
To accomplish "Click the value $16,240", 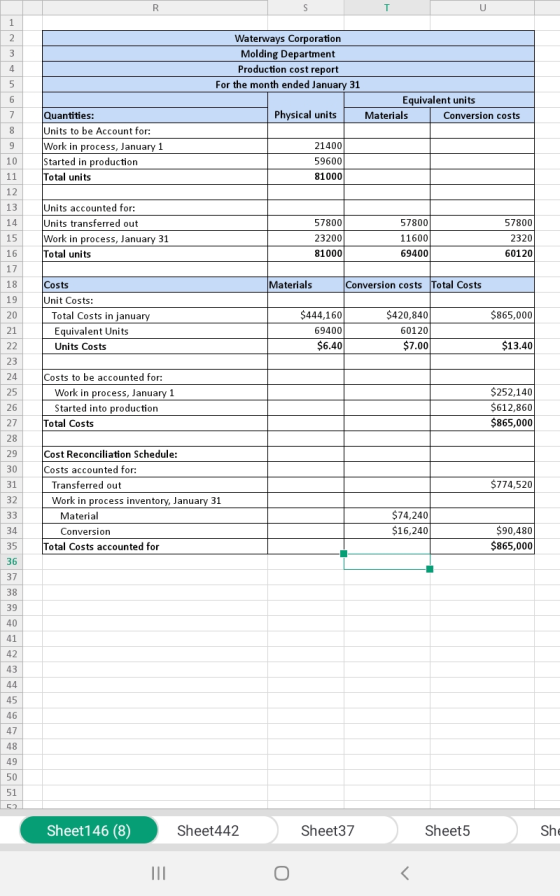I will coord(410,531).
